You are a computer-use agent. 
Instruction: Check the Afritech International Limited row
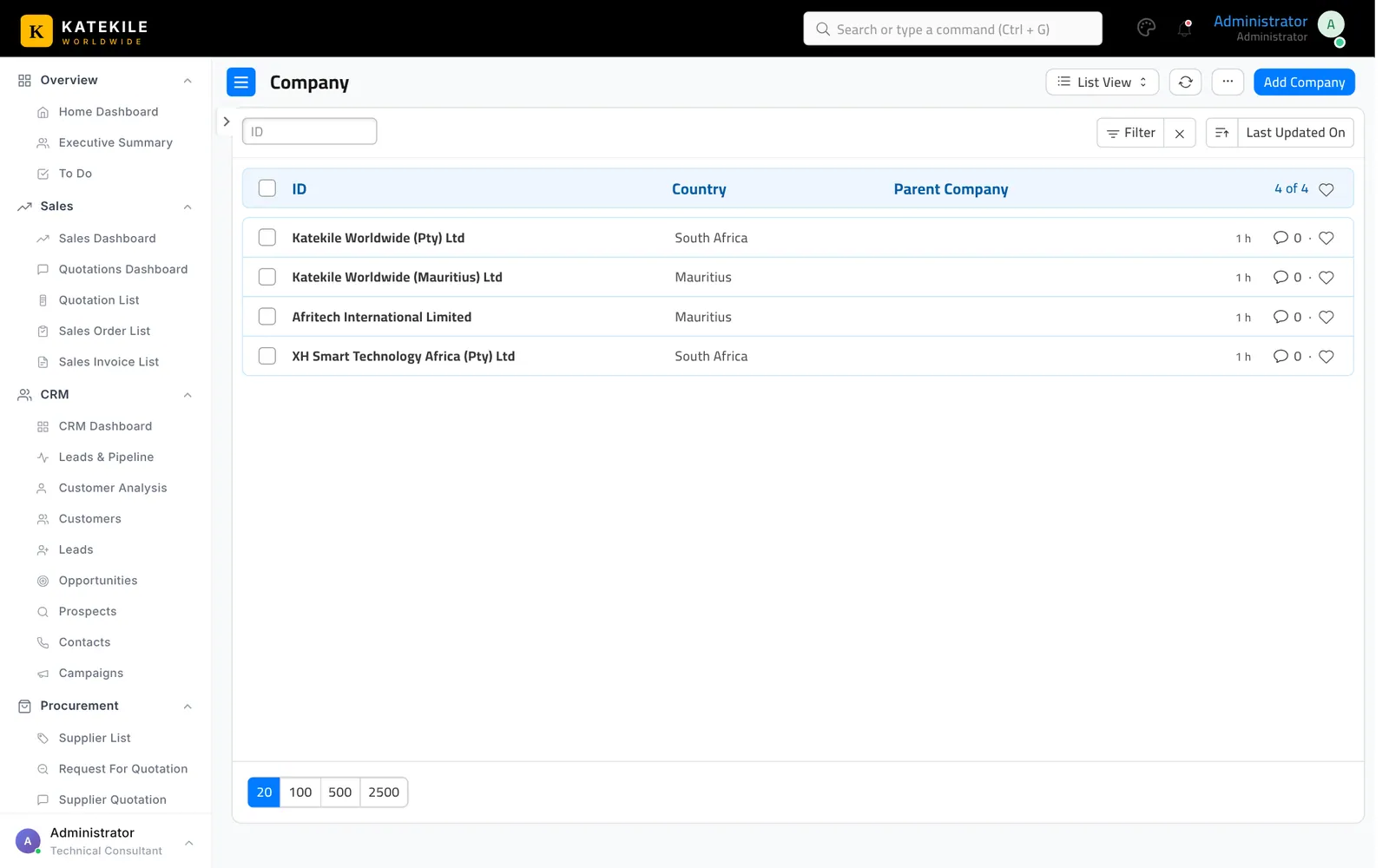267,317
